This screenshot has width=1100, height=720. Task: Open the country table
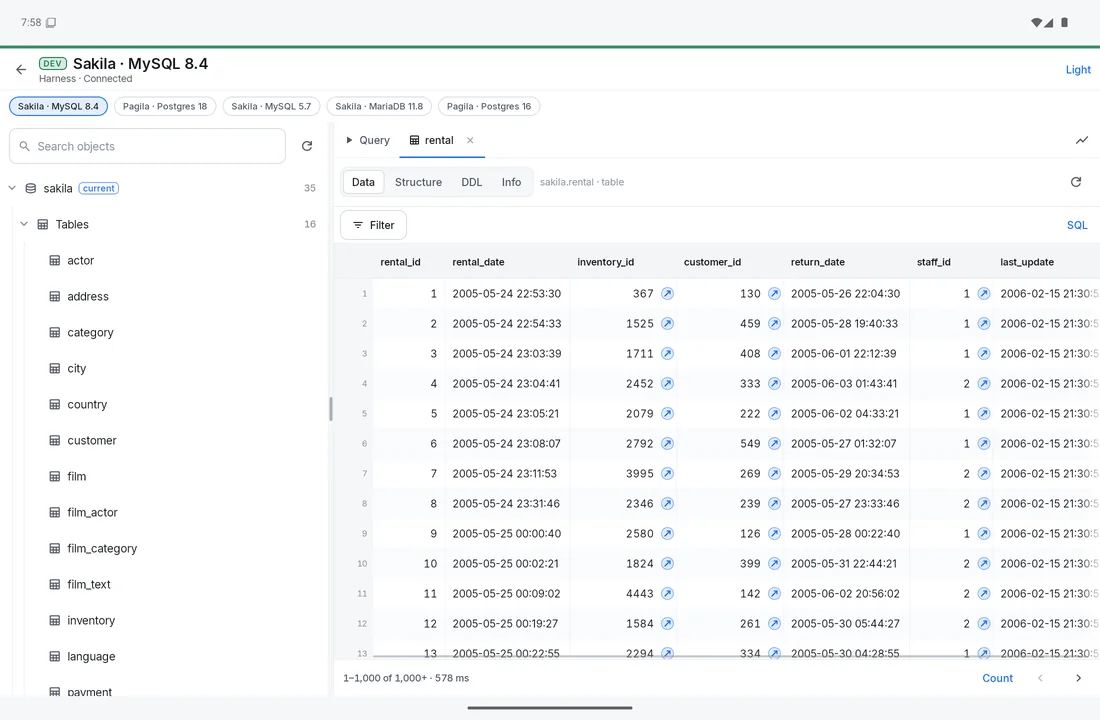tap(87, 404)
